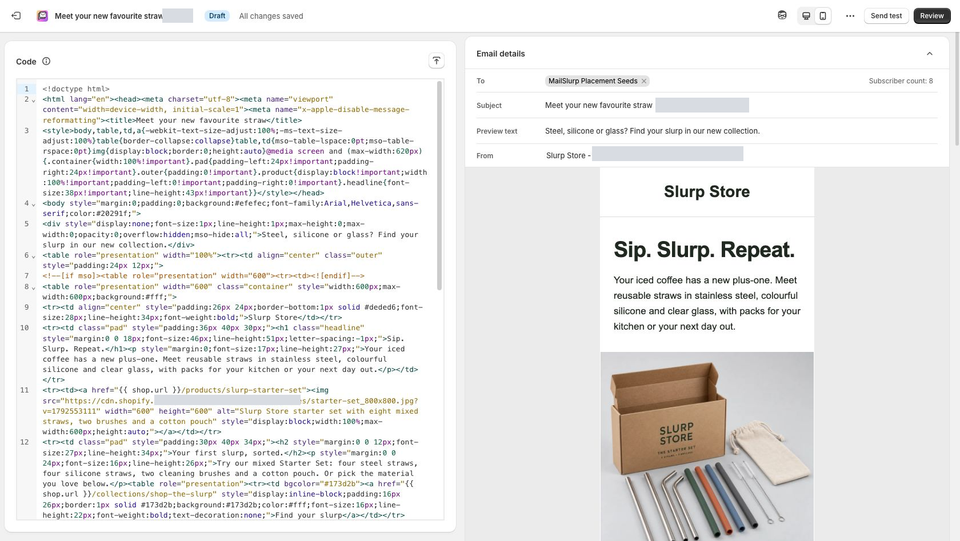Click the Code panel heading
The image size is (960, 541).
(26, 61)
